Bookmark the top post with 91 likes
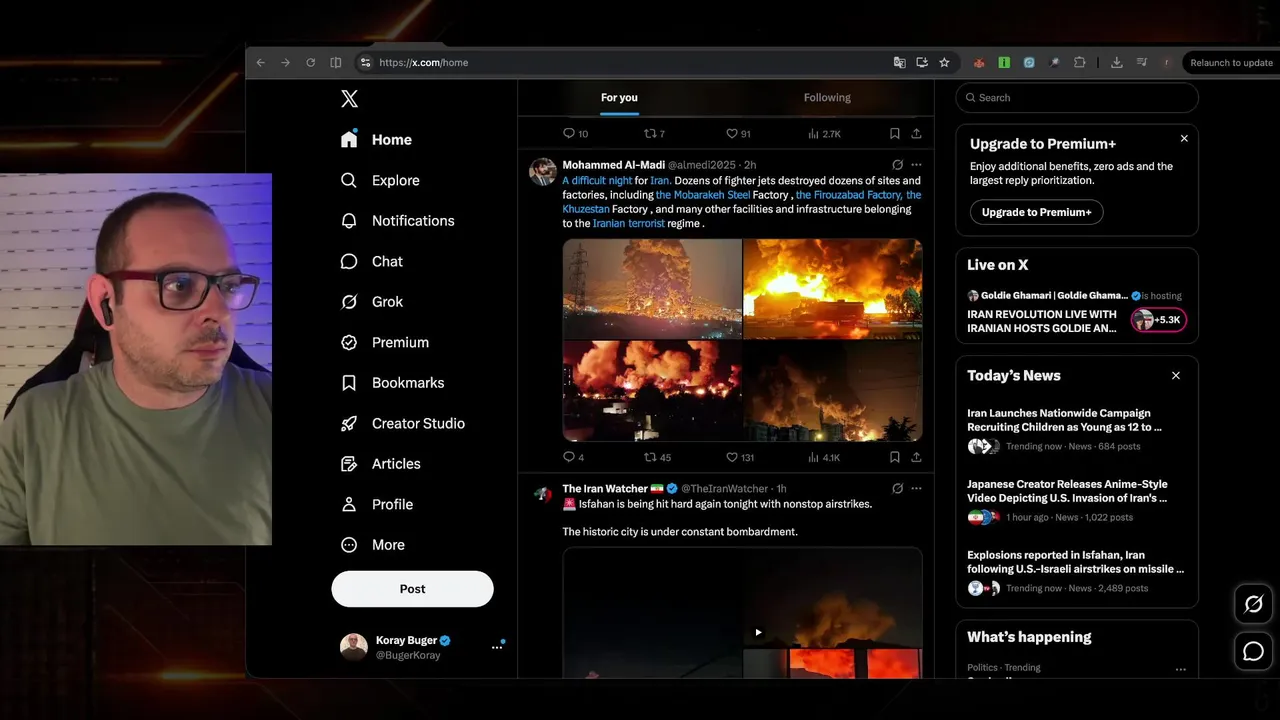1280x720 pixels. (x=894, y=133)
